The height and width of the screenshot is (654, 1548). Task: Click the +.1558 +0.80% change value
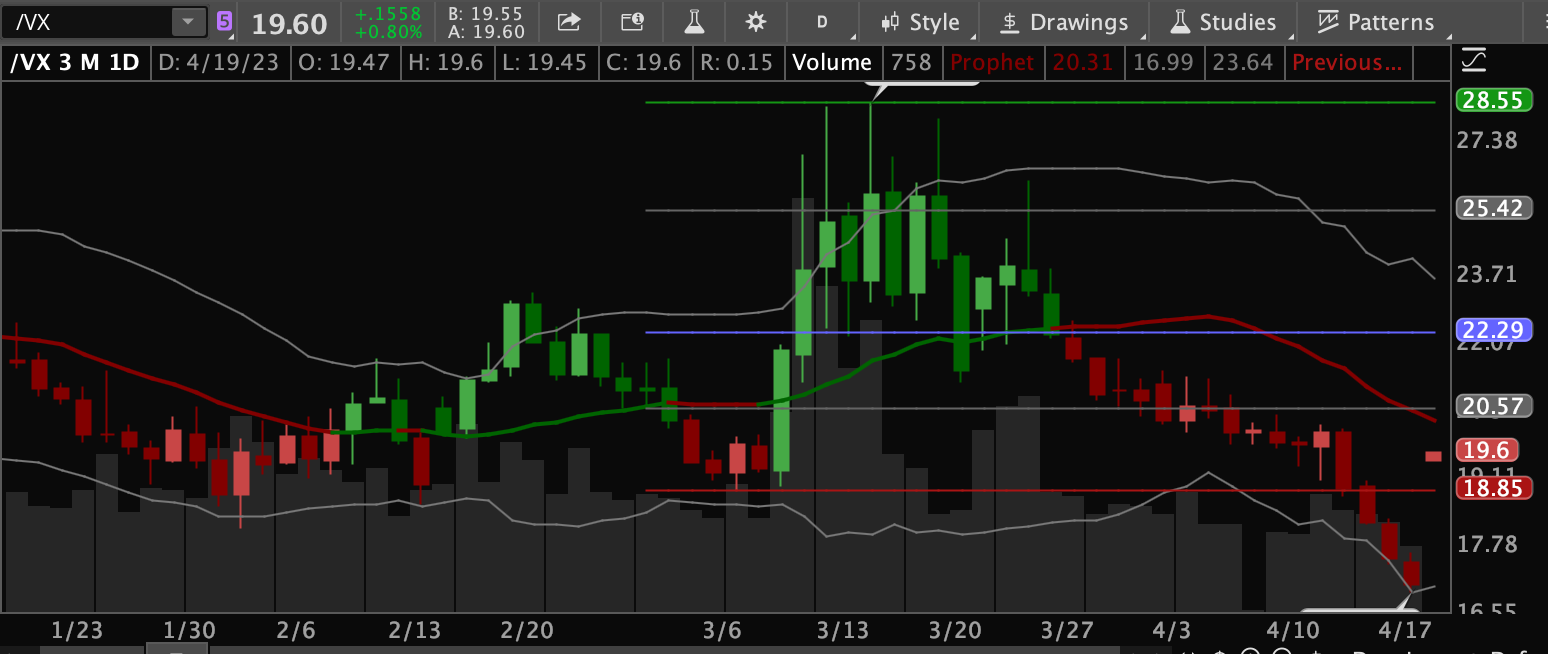[x=388, y=22]
